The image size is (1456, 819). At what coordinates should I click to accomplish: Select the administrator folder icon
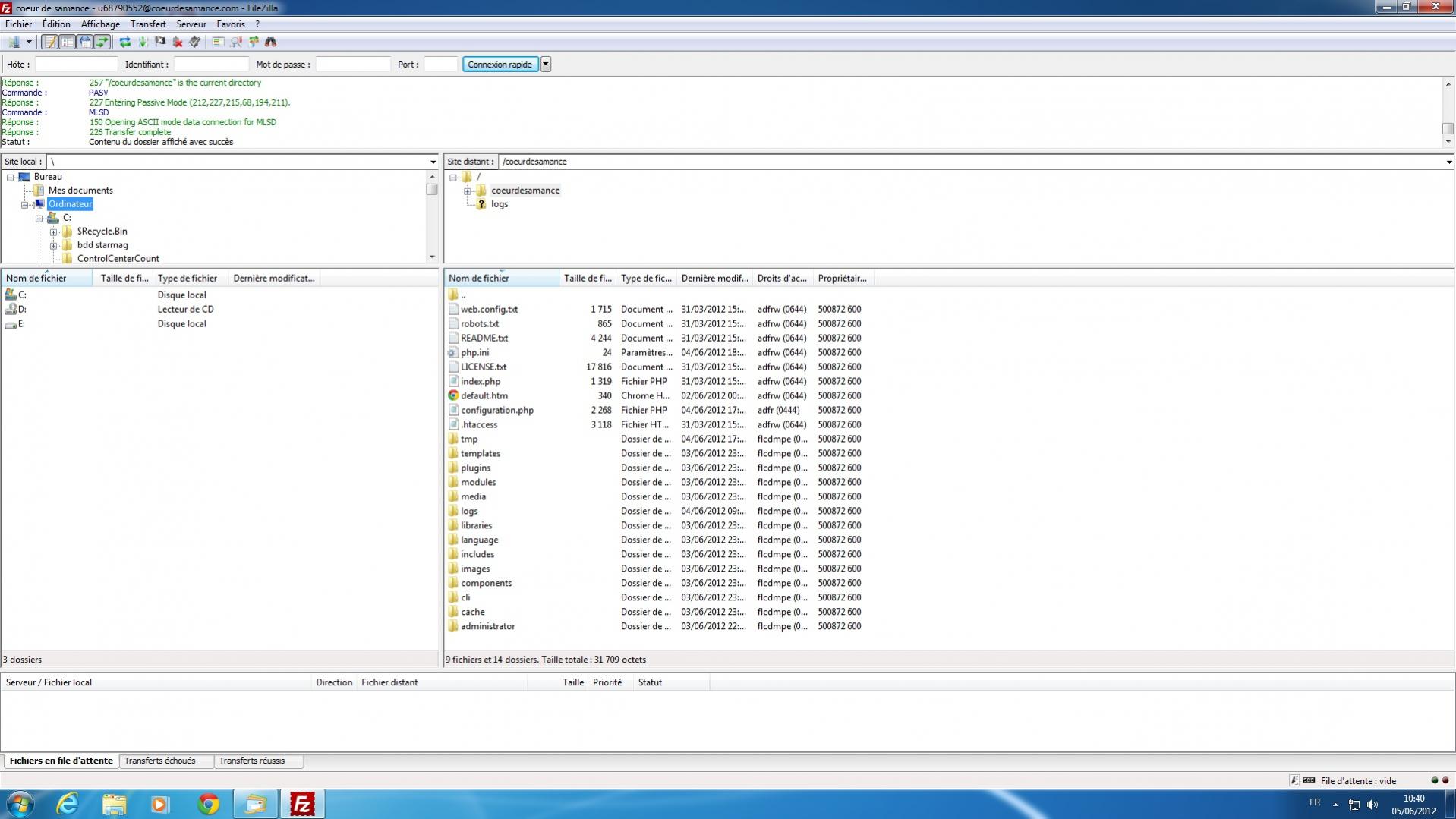pos(453,627)
